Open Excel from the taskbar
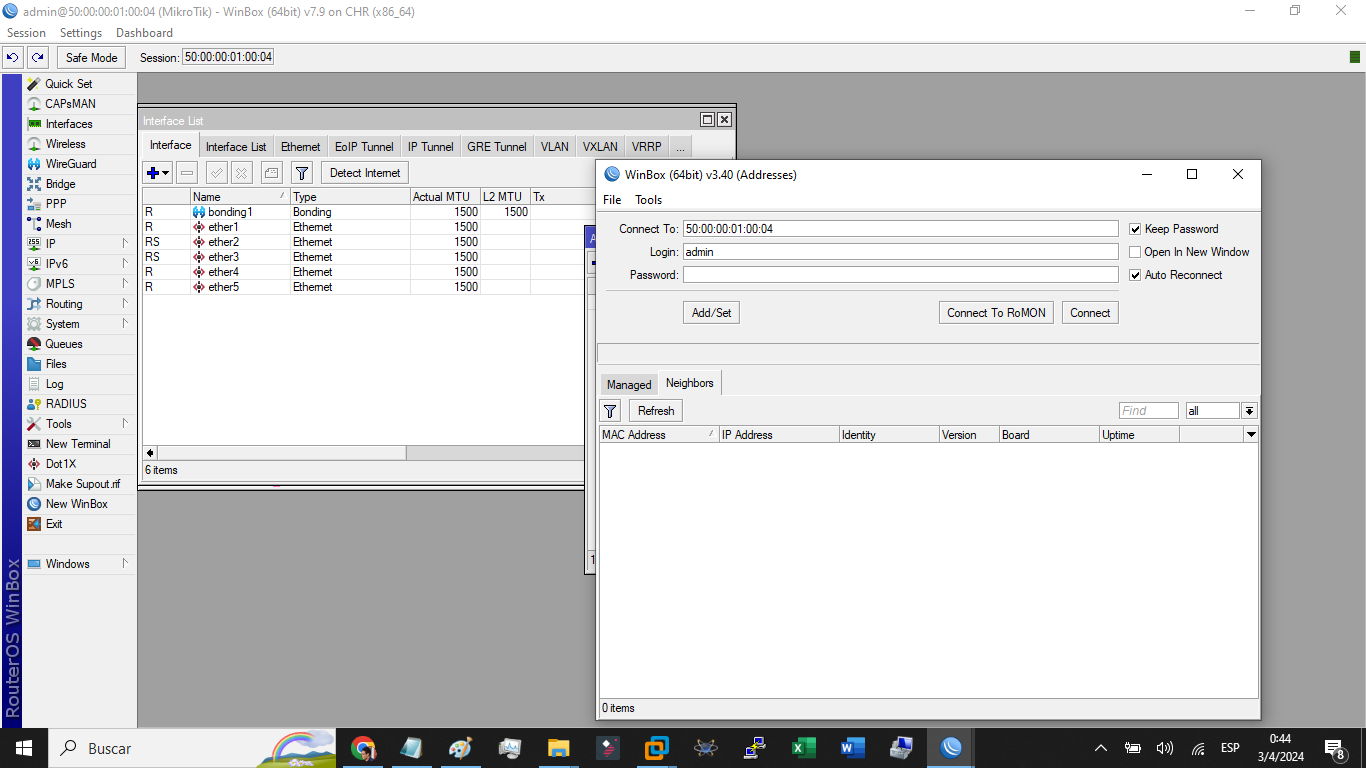1366x768 pixels. [803, 748]
